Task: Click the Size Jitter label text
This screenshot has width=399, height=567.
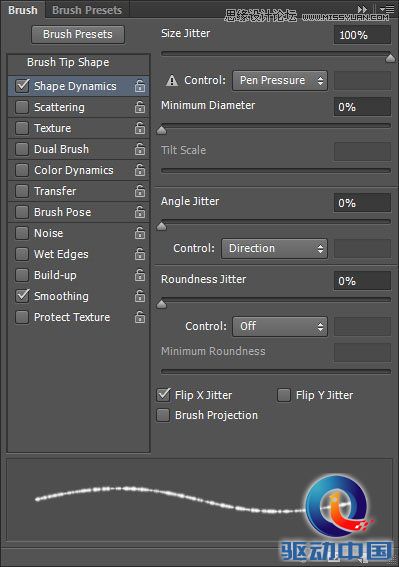Action: tap(186, 33)
